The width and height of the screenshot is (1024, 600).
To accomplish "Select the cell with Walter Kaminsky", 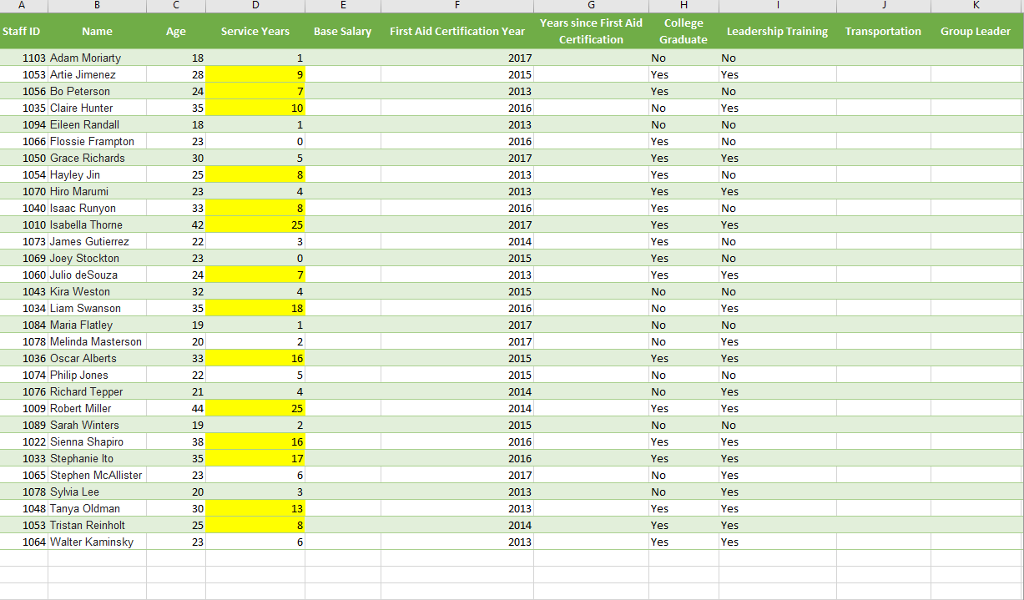I will coord(97,542).
